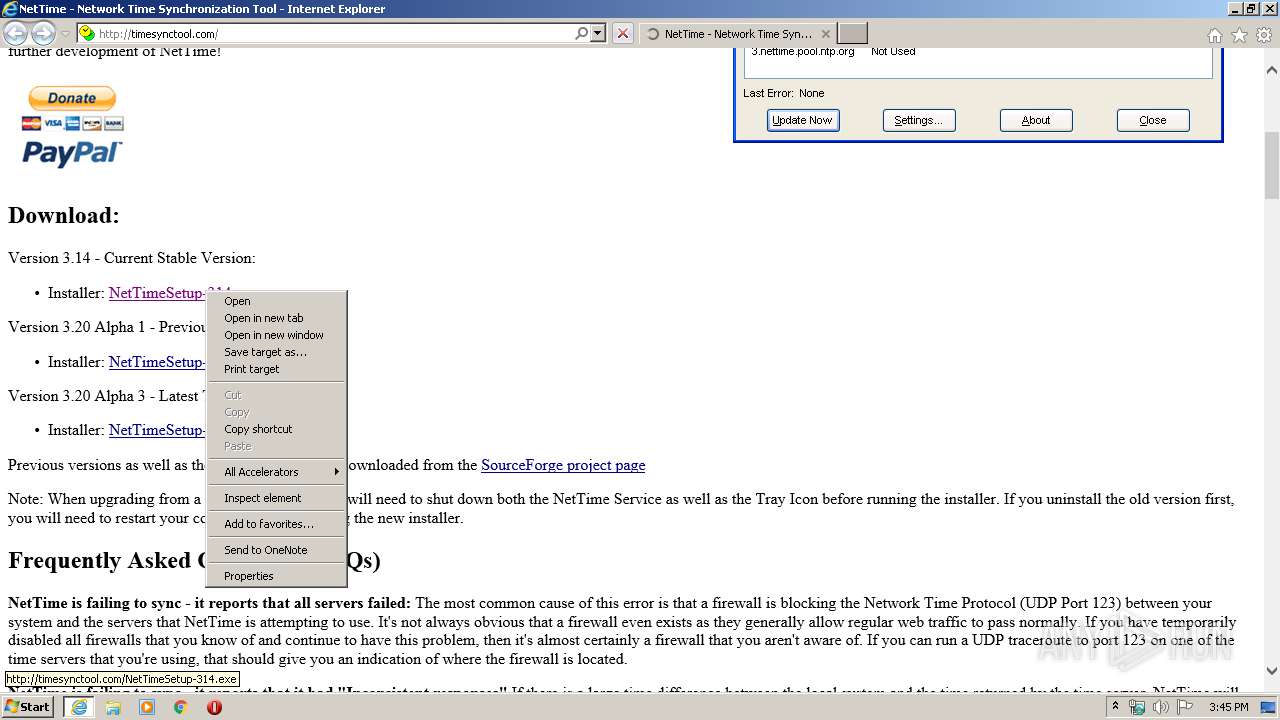1280x720 pixels.
Task: Click the browser Forward arrow button
Action: point(43,34)
